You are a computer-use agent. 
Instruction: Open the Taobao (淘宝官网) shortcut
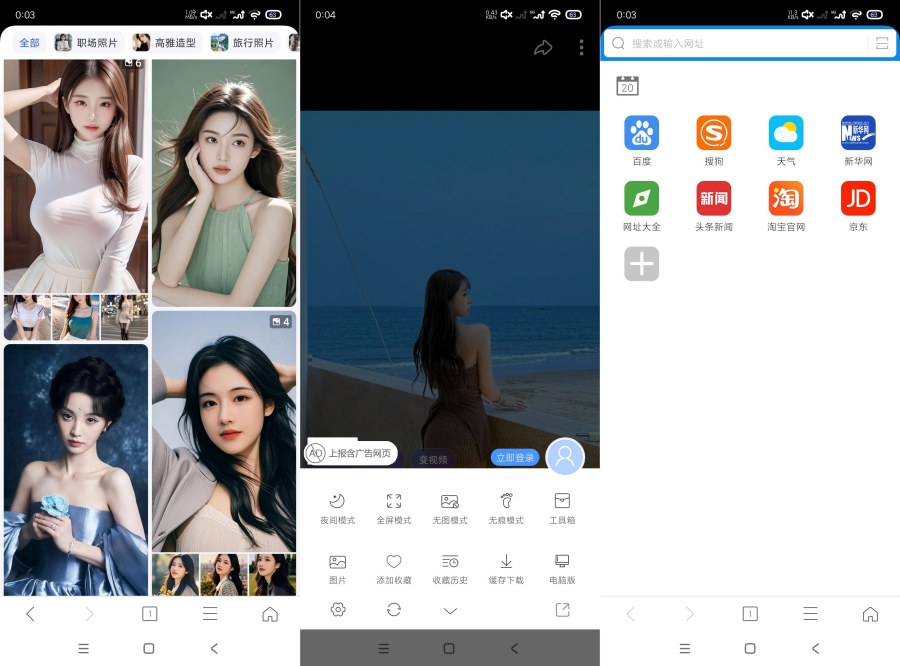[786, 206]
